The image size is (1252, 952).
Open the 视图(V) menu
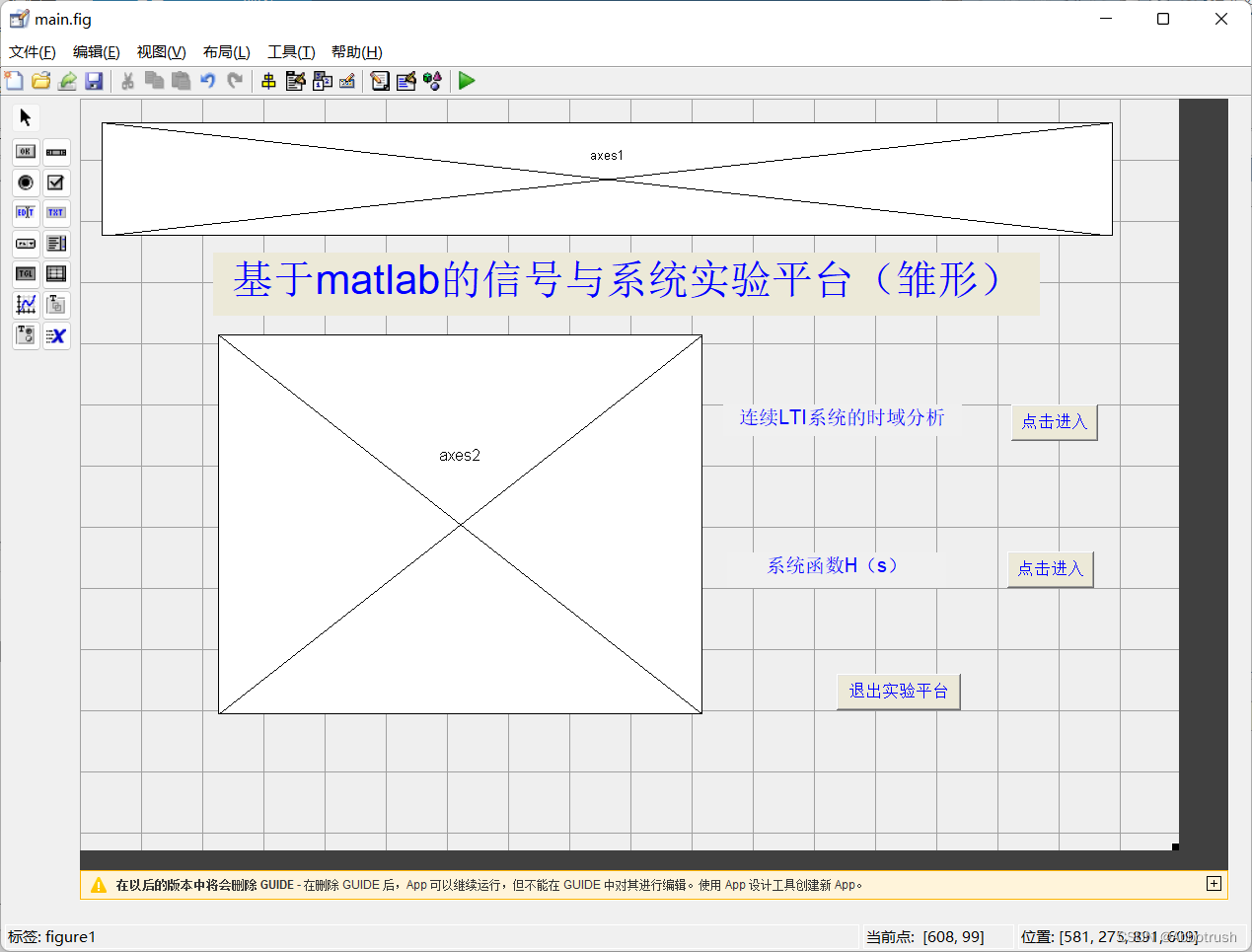[x=162, y=52]
